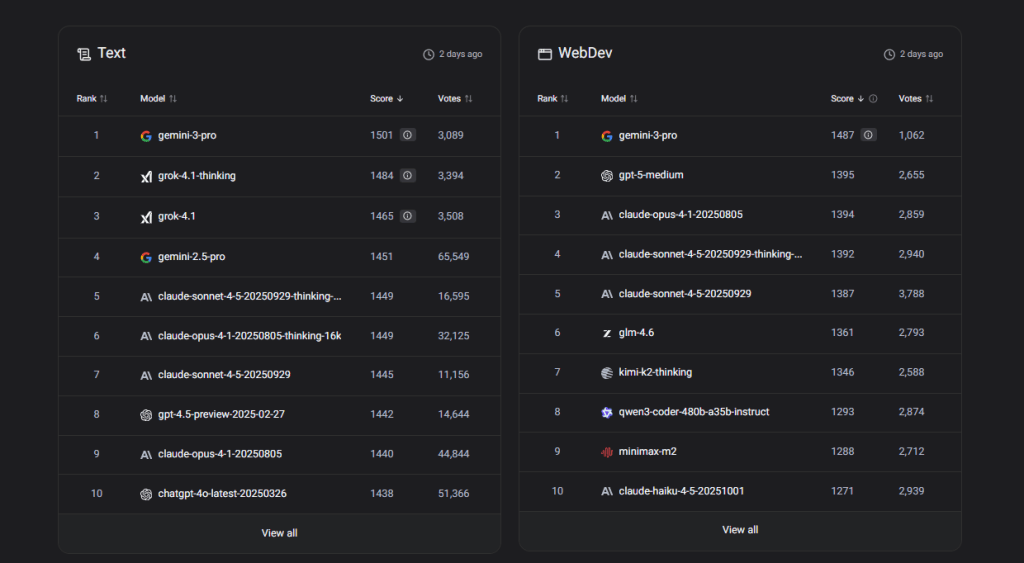Open View all in WebDev leaderboard
This screenshot has height=563, width=1024.
[740, 530]
